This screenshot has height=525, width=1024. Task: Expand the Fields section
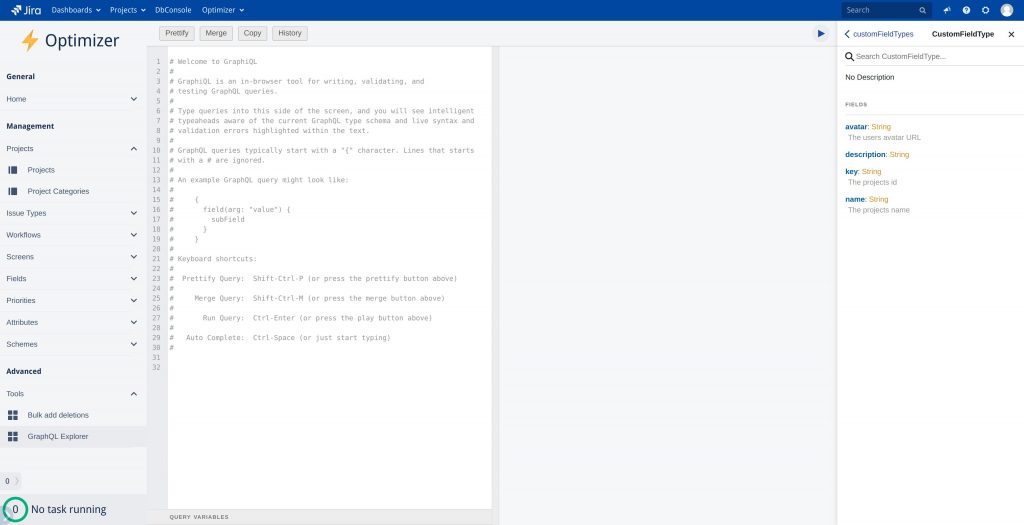[x=134, y=279]
